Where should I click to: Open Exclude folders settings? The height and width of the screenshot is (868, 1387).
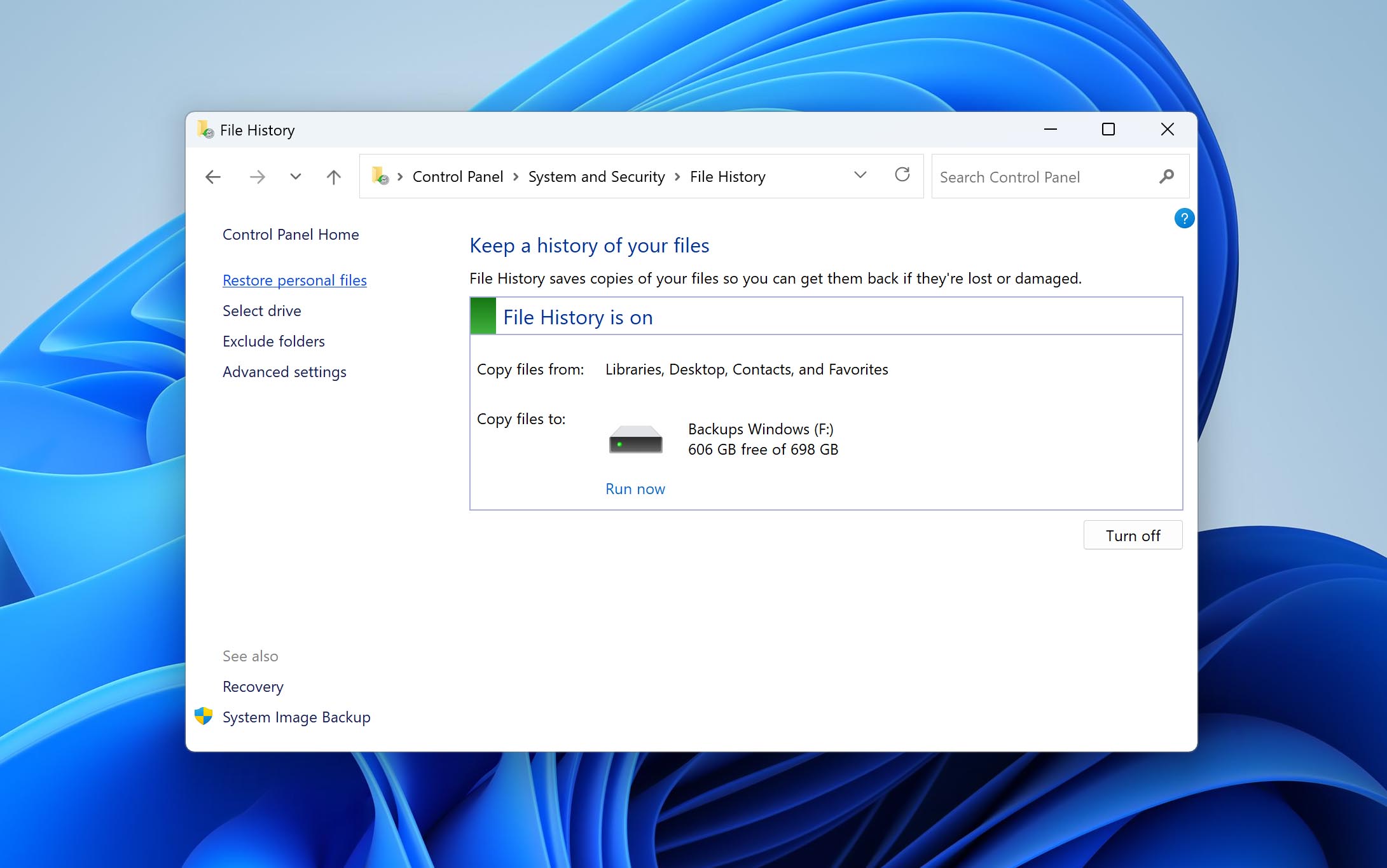[x=273, y=341]
